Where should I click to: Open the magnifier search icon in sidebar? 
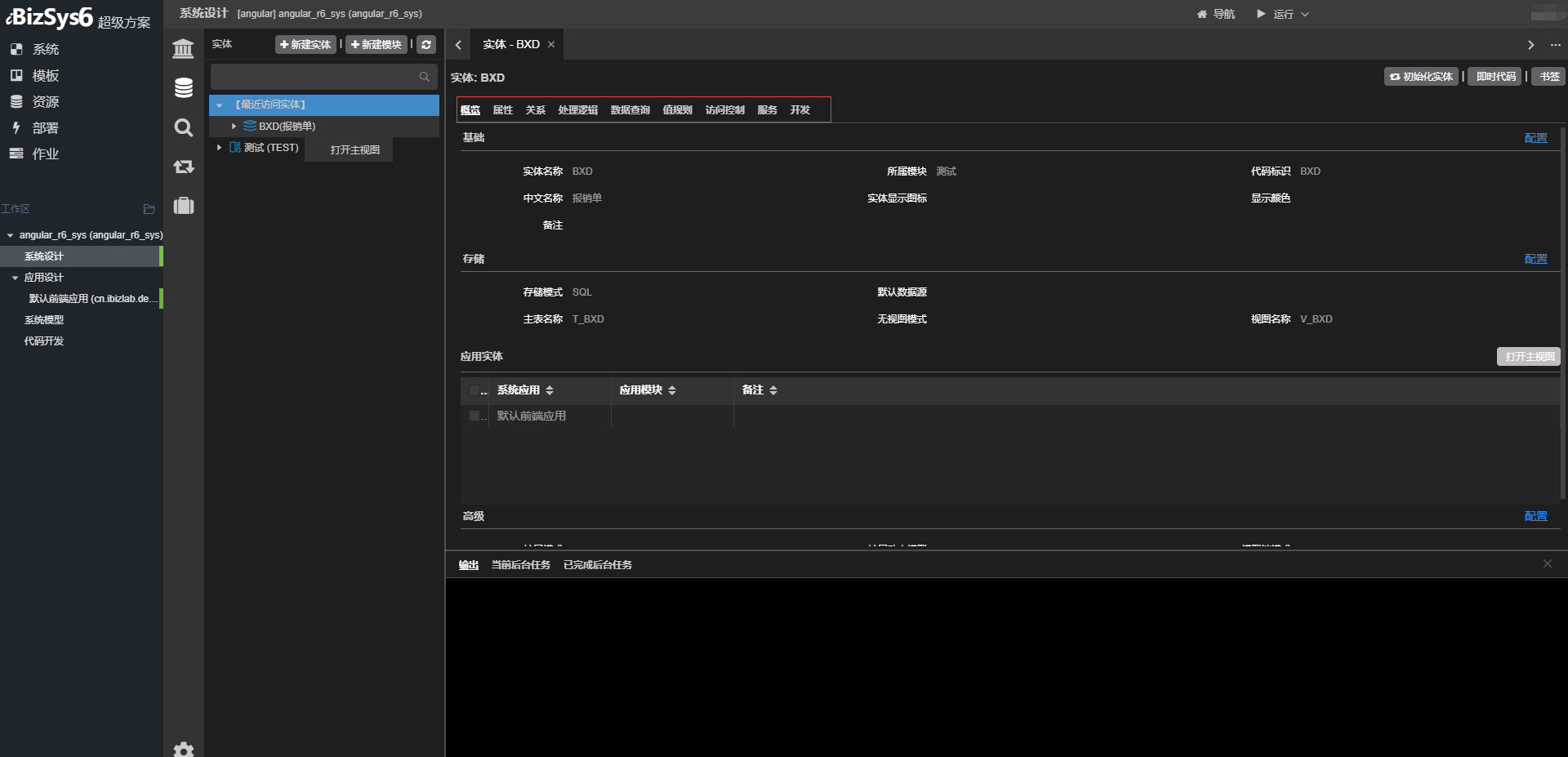(x=184, y=127)
